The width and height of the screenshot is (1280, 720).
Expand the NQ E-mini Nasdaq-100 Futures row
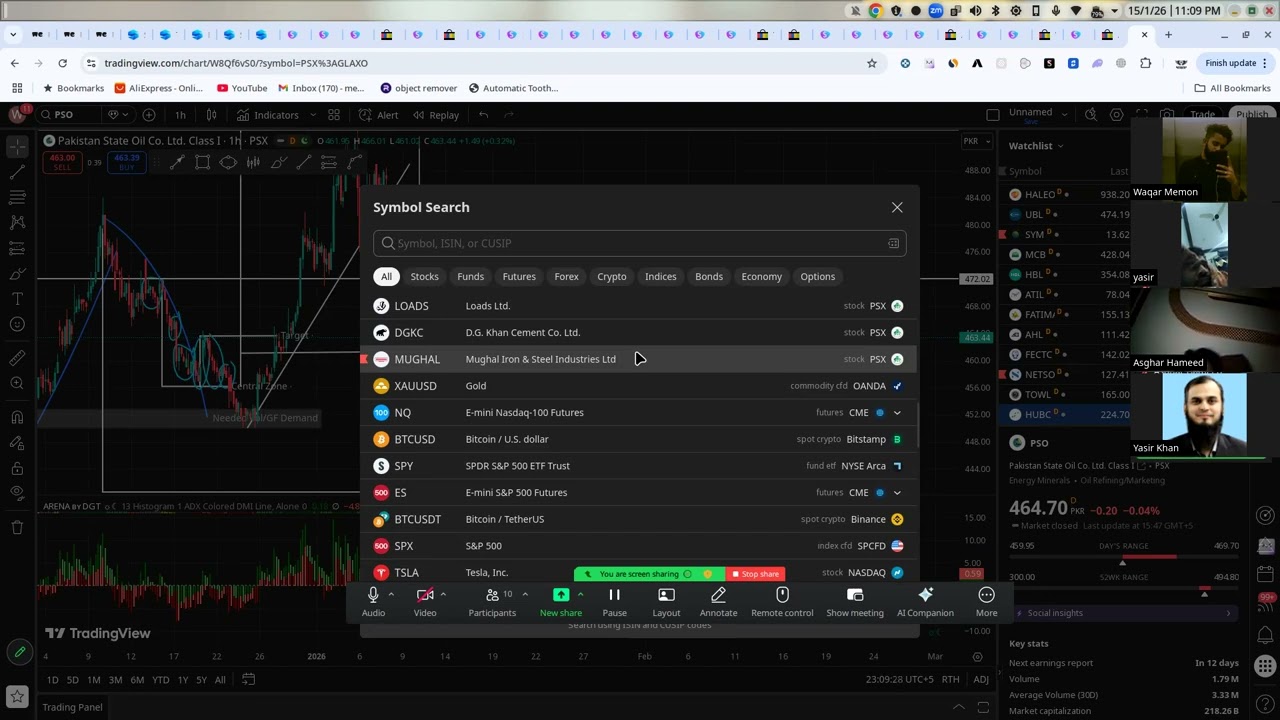897,412
